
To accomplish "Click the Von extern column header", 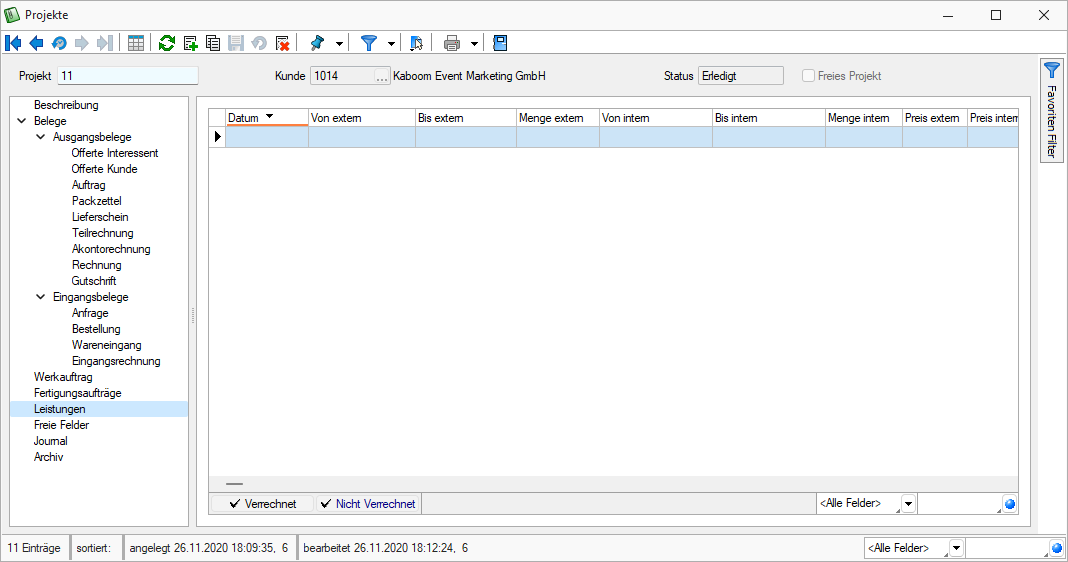I will click(362, 118).
